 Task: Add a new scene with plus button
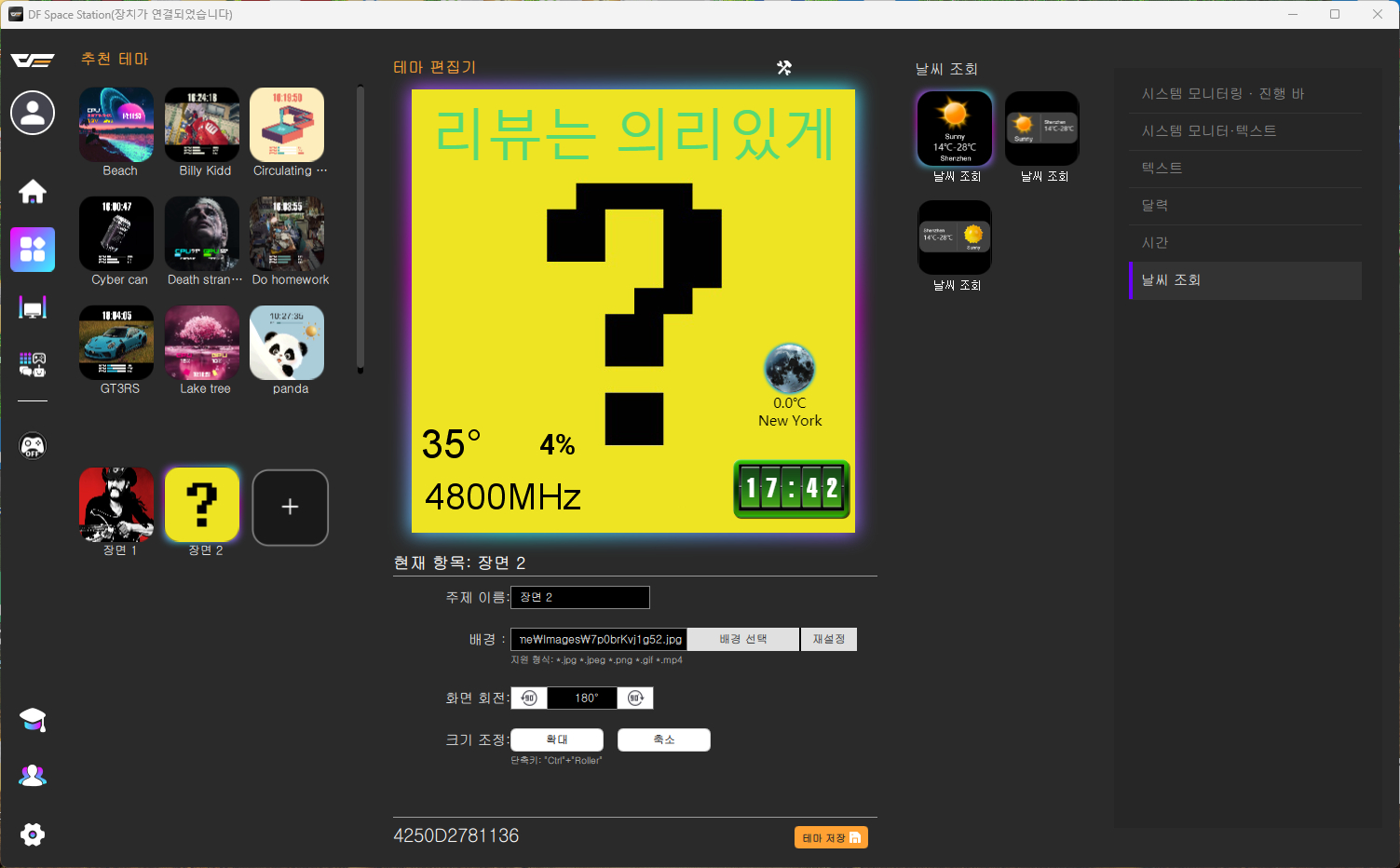pos(291,507)
